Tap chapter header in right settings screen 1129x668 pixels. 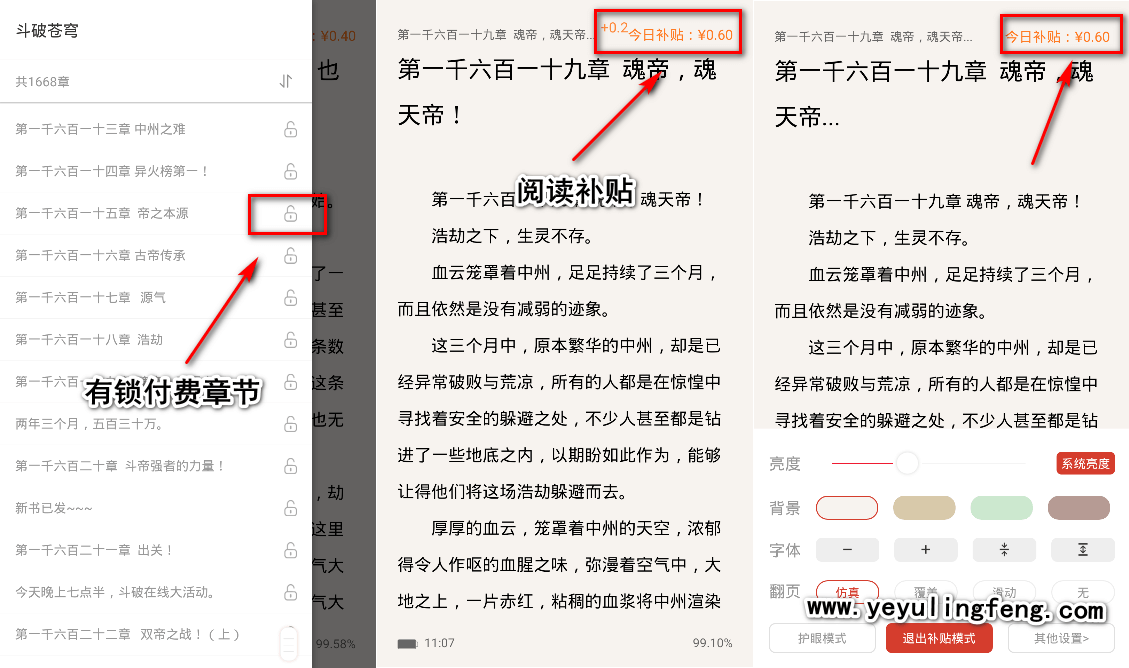[873, 37]
